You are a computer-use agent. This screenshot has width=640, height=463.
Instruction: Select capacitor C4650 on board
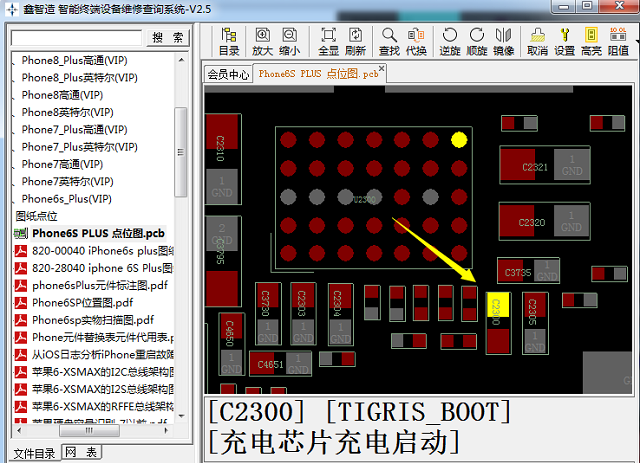(x=231, y=344)
